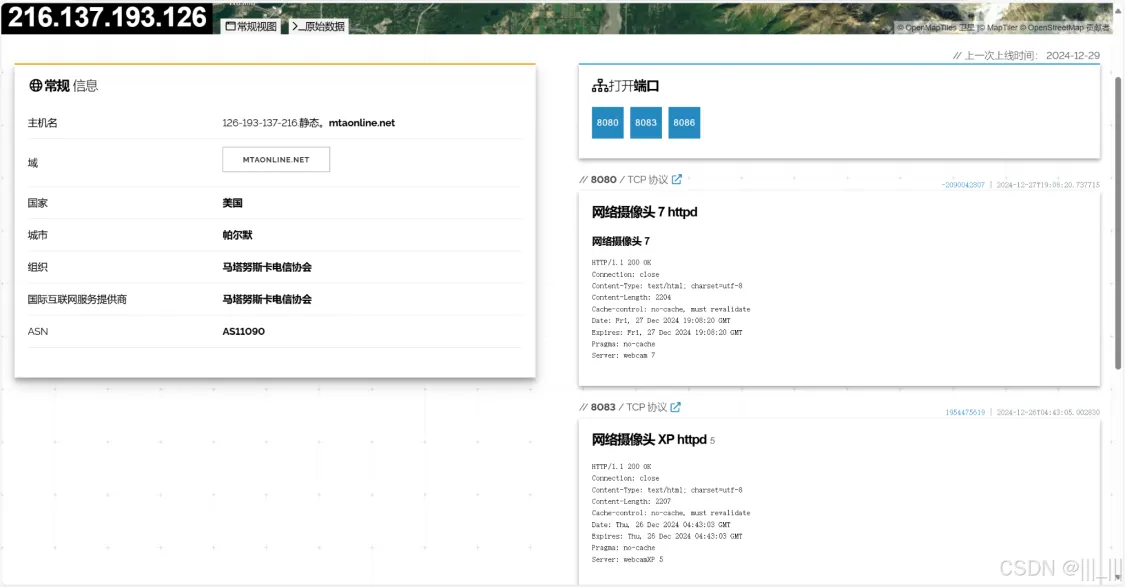Select the 8083 port button
This screenshot has width=1125, height=587.
tap(646, 123)
